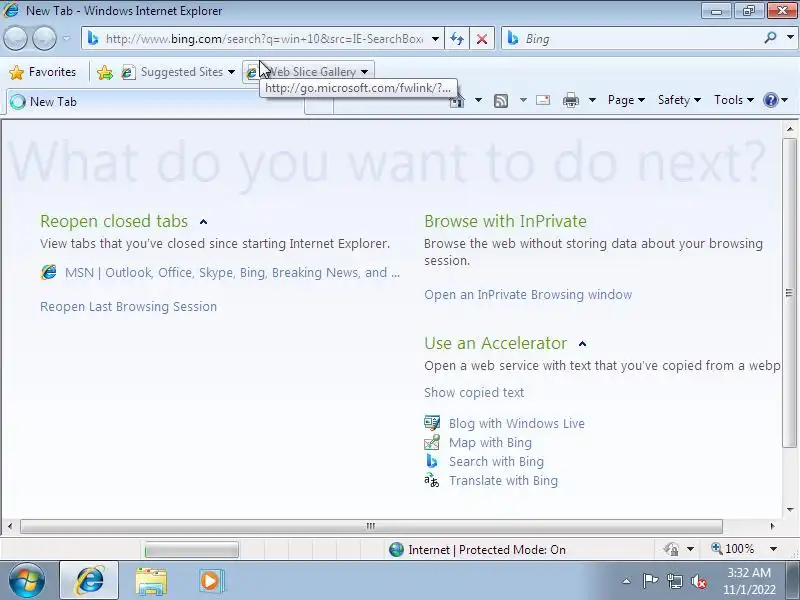Open the Tools menu
The image size is (800, 600).
734,100
